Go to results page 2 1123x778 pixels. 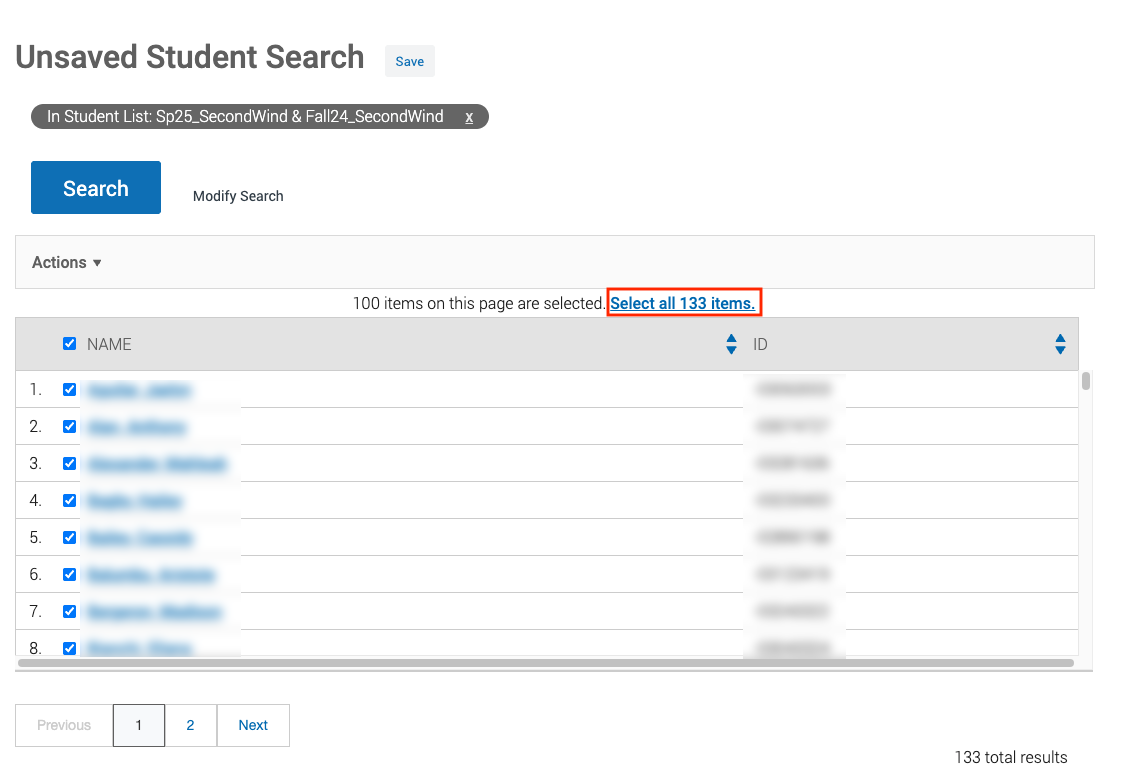coord(191,725)
